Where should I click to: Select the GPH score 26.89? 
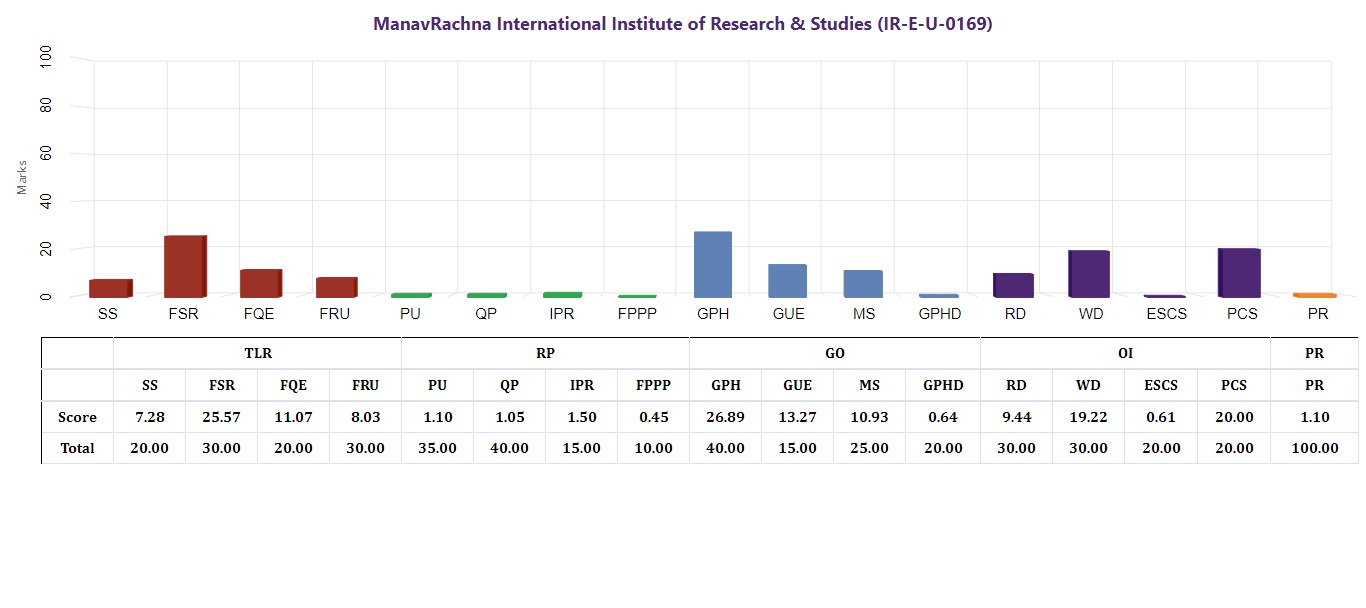point(726,417)
